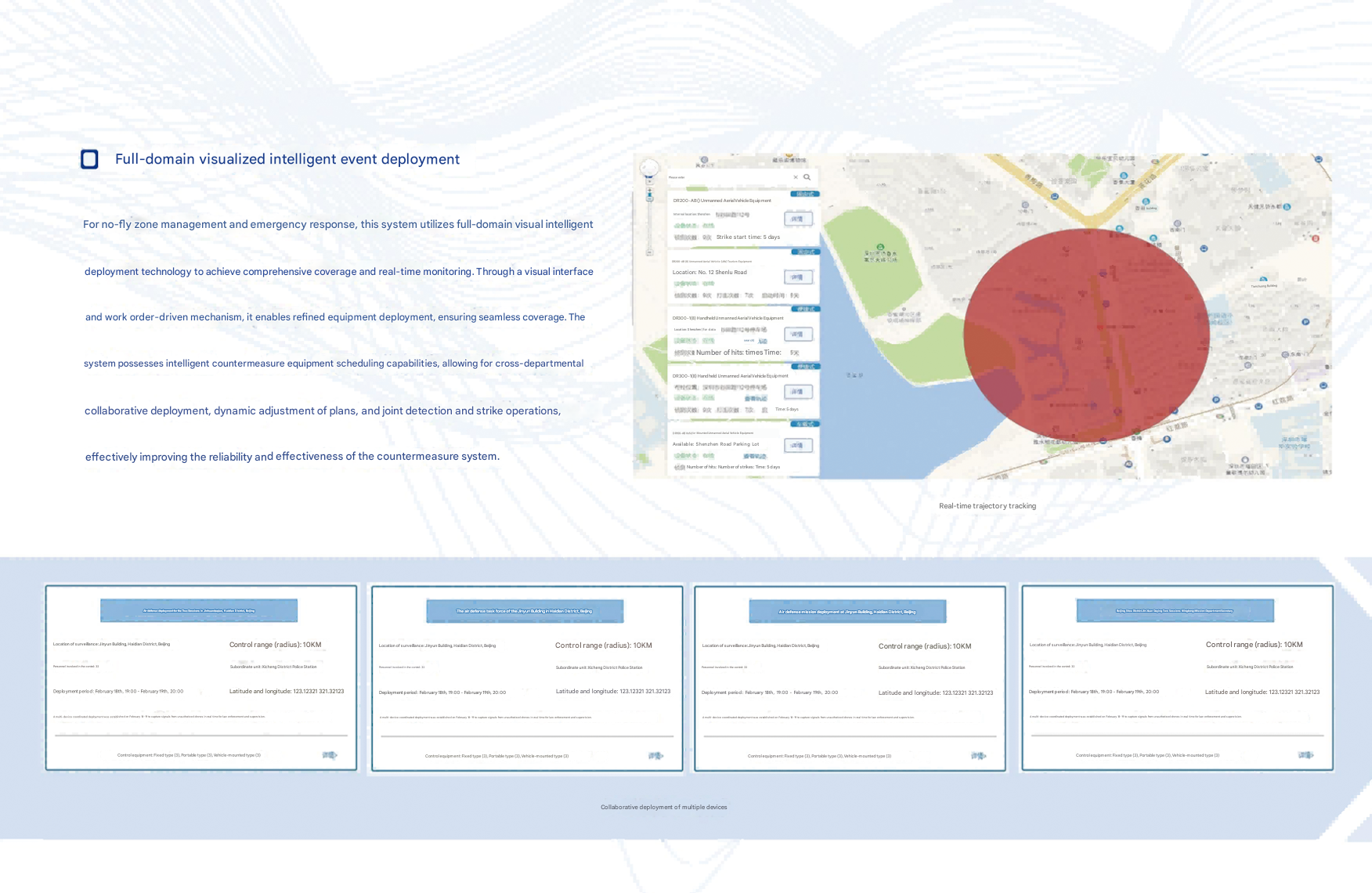
Task: Click view-trajectory link on Shenzhen Road Parking Lot card
Action: point(755,456)
